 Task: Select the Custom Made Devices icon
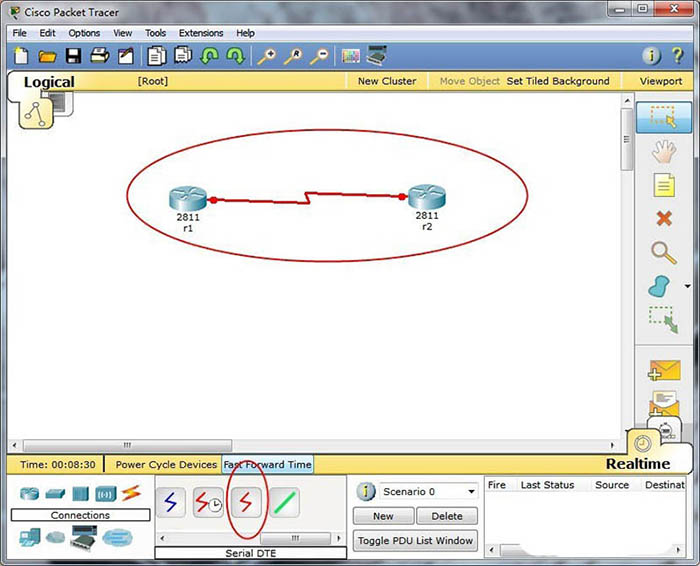point(83,537)
